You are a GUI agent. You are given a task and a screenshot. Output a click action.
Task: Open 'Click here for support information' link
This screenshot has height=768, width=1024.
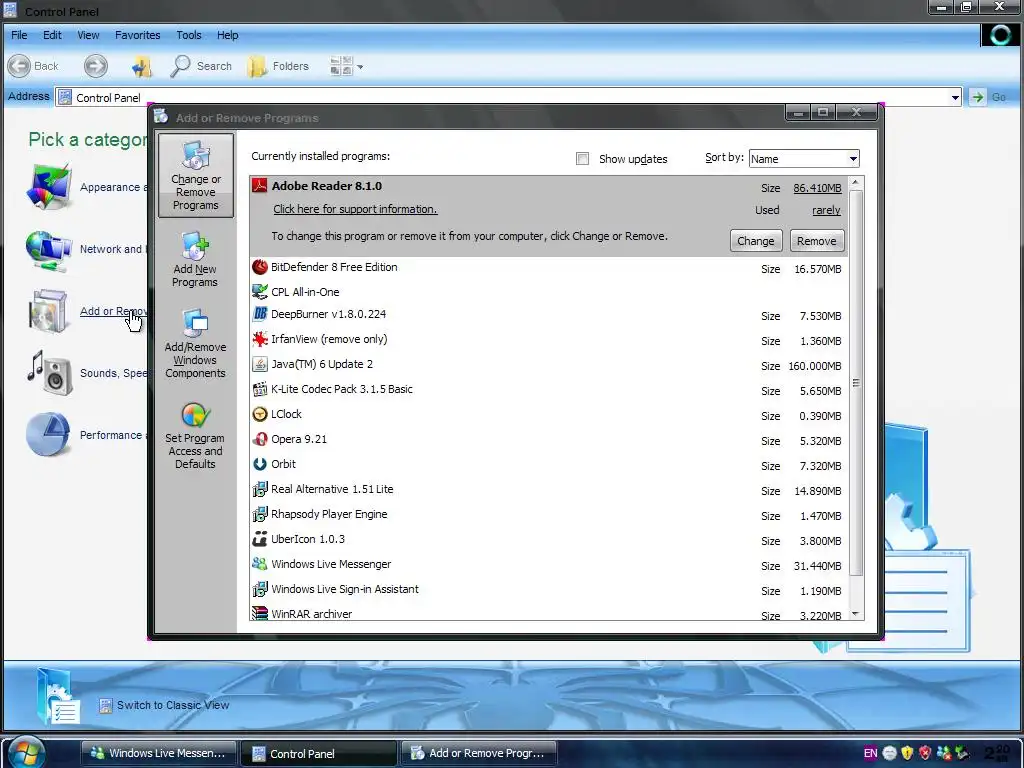[x=355, y=209]
